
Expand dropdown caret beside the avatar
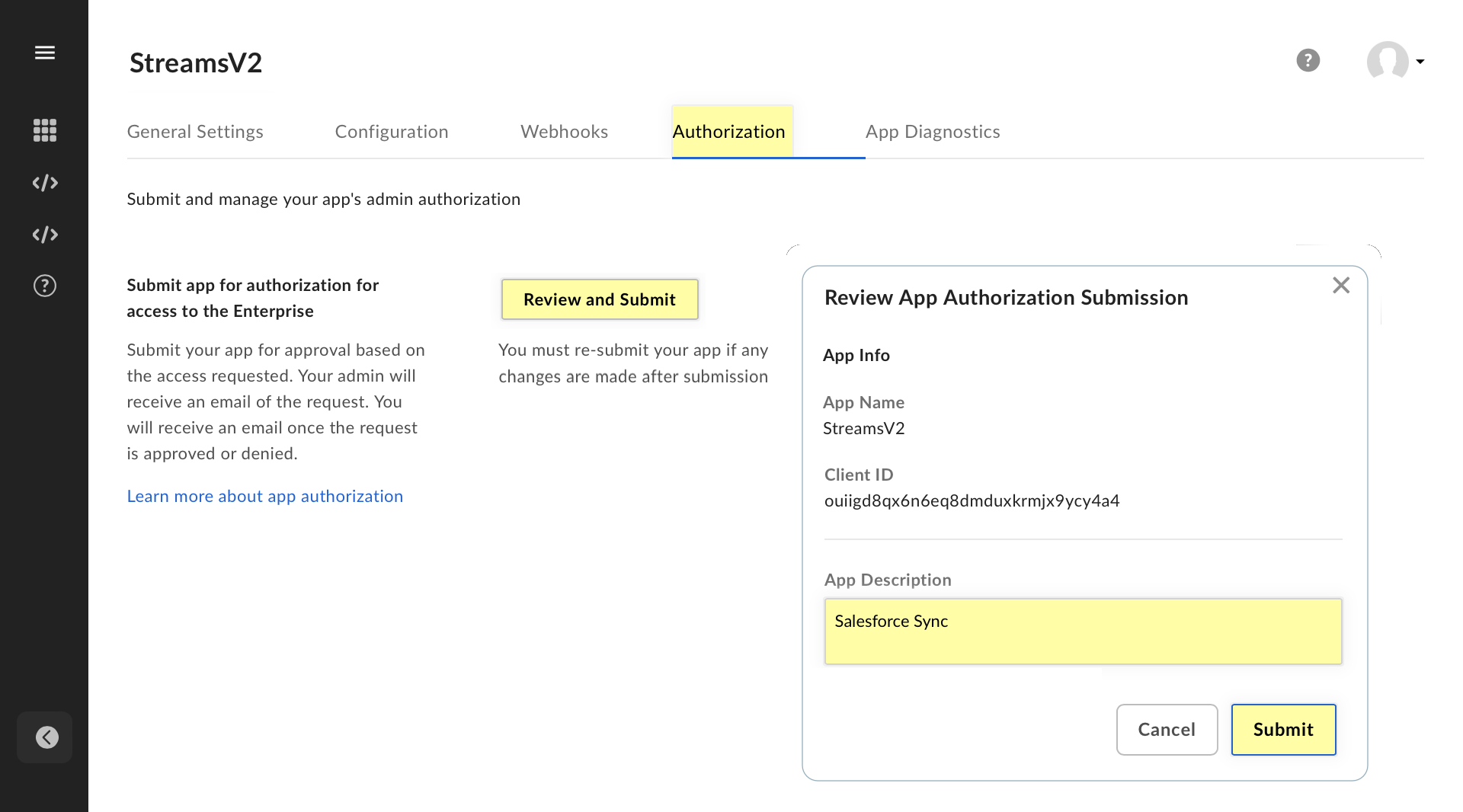tap(1420, 61)
